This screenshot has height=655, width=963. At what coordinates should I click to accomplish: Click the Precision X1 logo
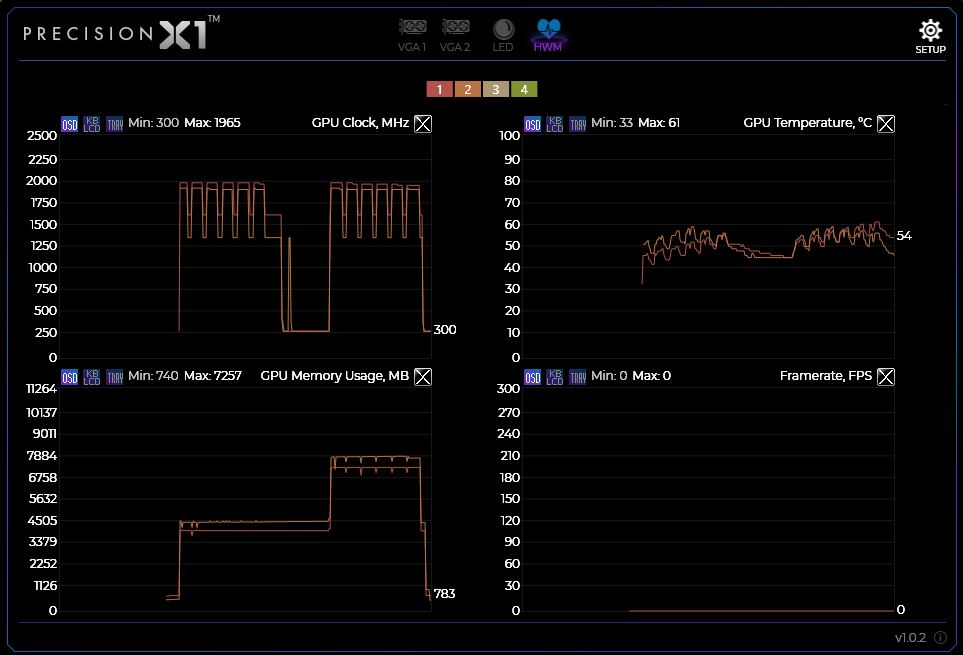122,33
